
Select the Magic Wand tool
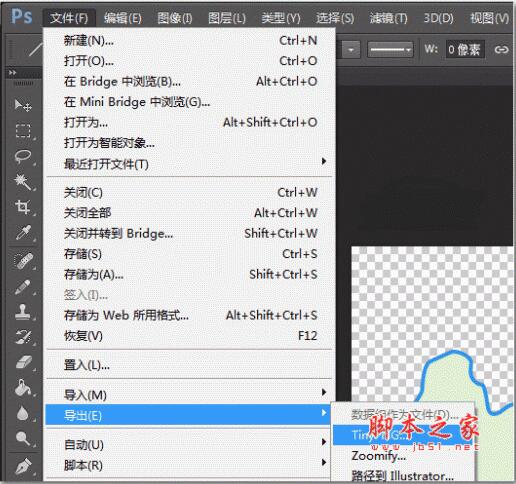coord(23,182)
